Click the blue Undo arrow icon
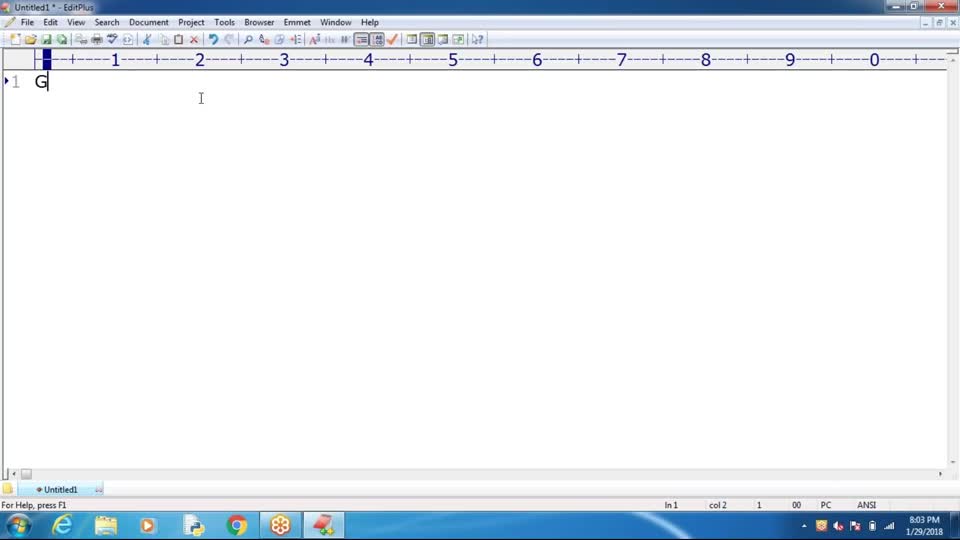960x540 pixels. 213,40
